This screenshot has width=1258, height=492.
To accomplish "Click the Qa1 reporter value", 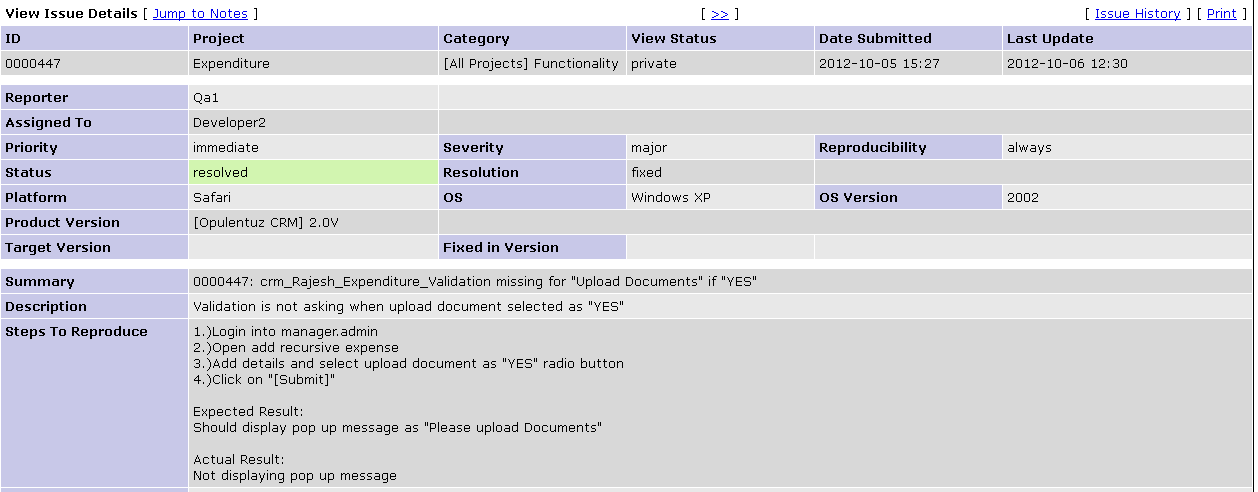I will coord(206,97).
